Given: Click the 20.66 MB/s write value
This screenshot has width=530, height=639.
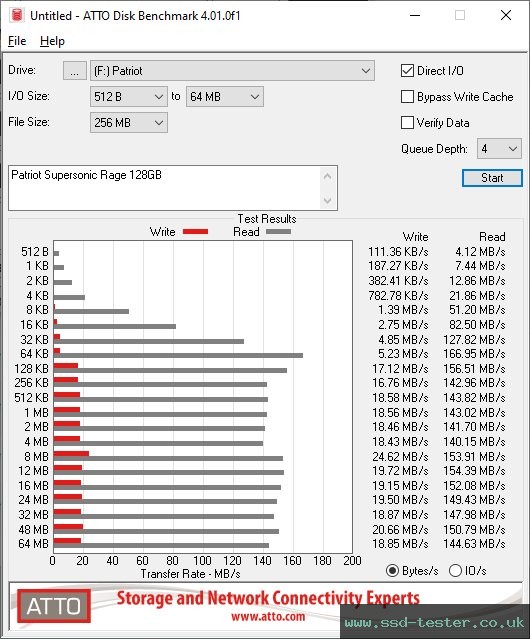Looking at the screenshot, I should coord(400,529).
